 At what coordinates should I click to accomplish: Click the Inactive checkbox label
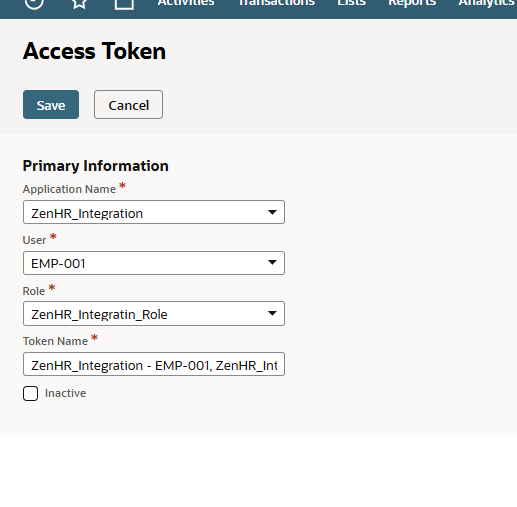click(65, 393)
